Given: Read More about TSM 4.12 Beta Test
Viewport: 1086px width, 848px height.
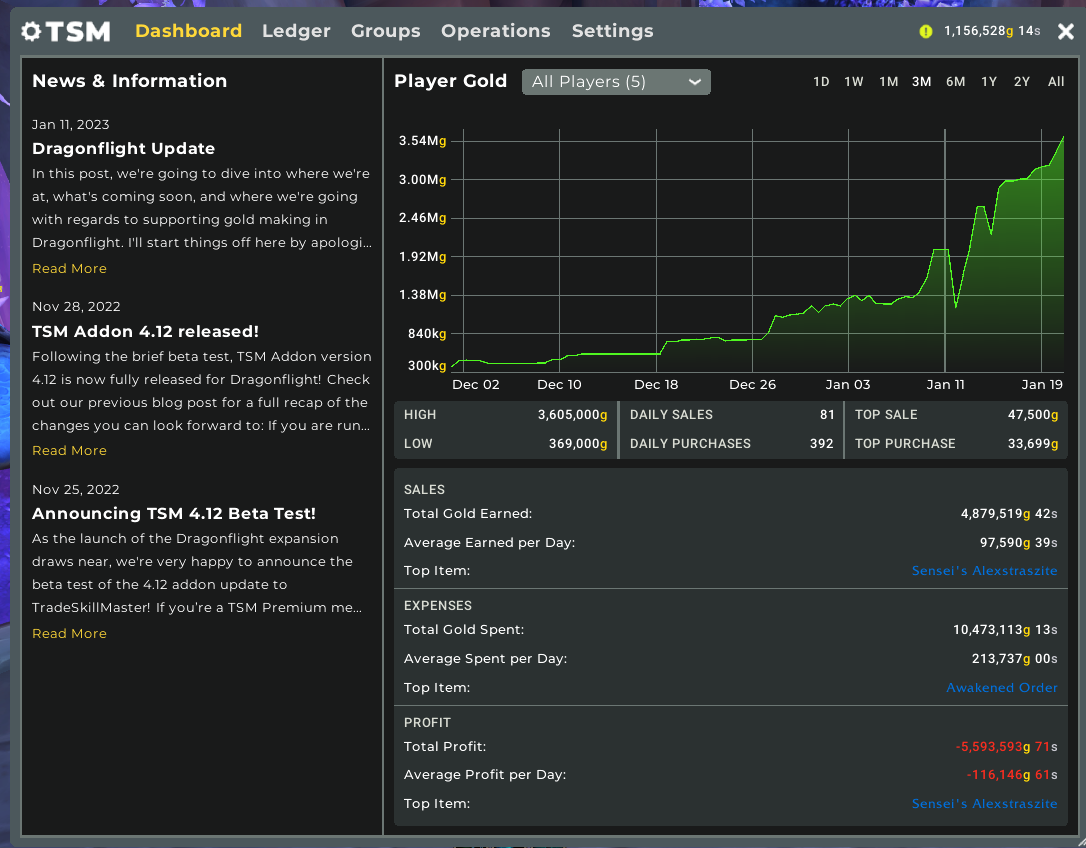Looking at the screenshot, I should point(69,634).
